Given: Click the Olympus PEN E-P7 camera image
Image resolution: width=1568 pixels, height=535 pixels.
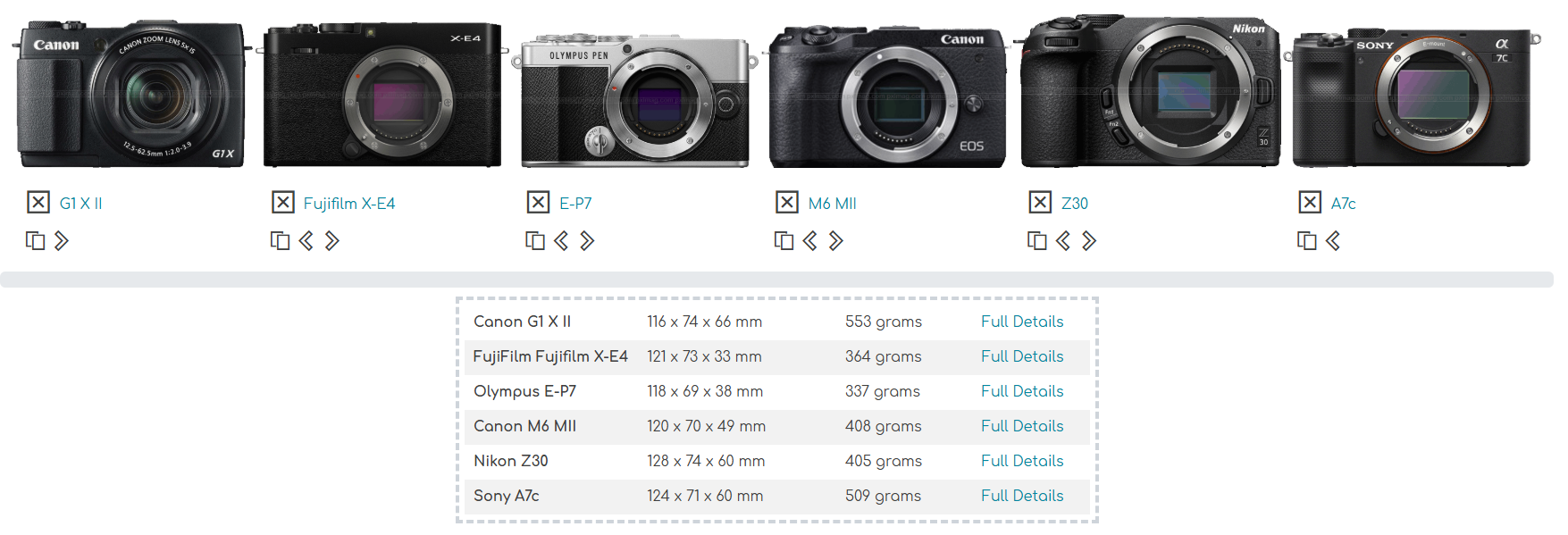Looking at the screenshot, I should (634, 100).
